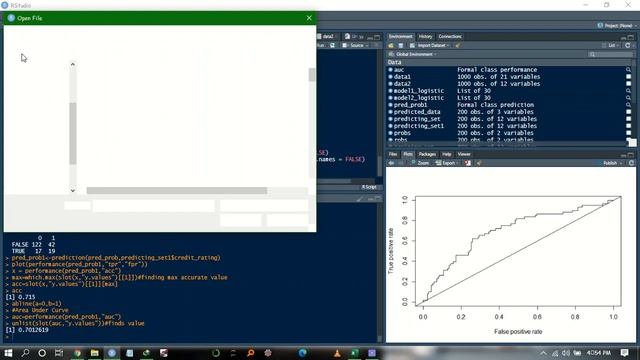The height and width of the screenshot is (360, 640).
Task: Remove current plot with red X icon
Action: 468,163
